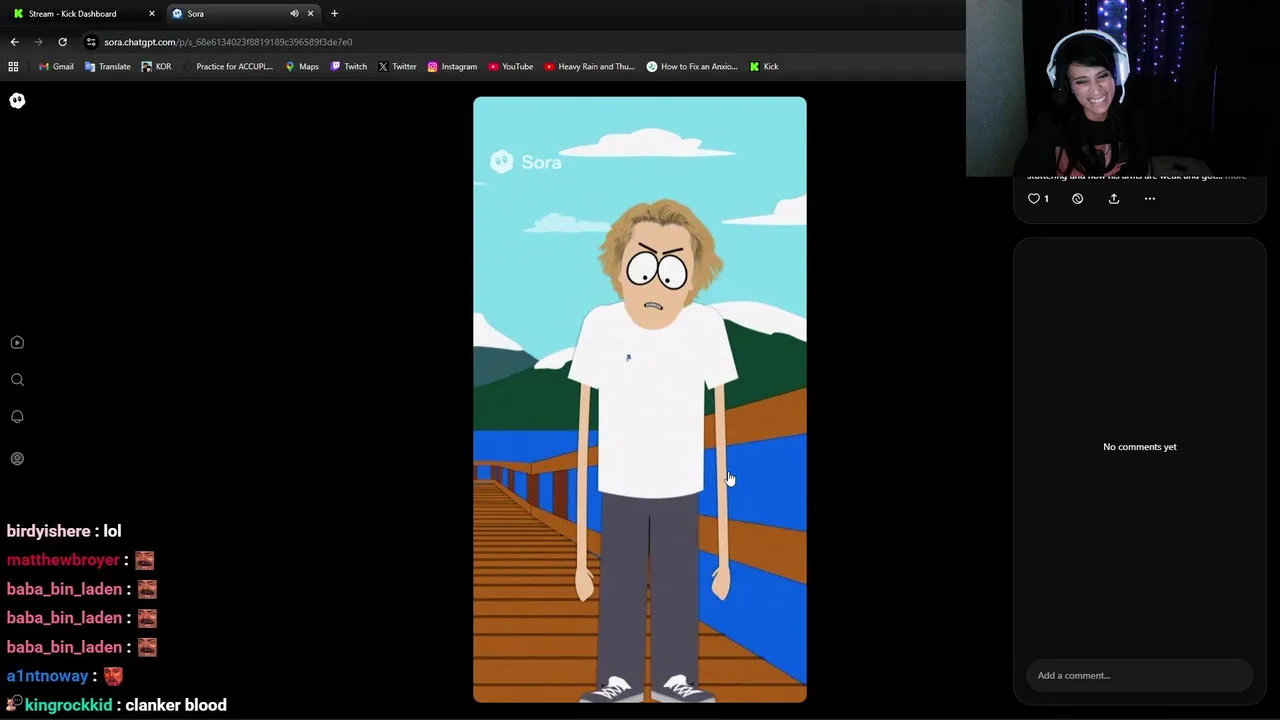Open the Twitter bookmark
Image resolution: width=1280 pixels, height=720 pixels.
point(396,67)
